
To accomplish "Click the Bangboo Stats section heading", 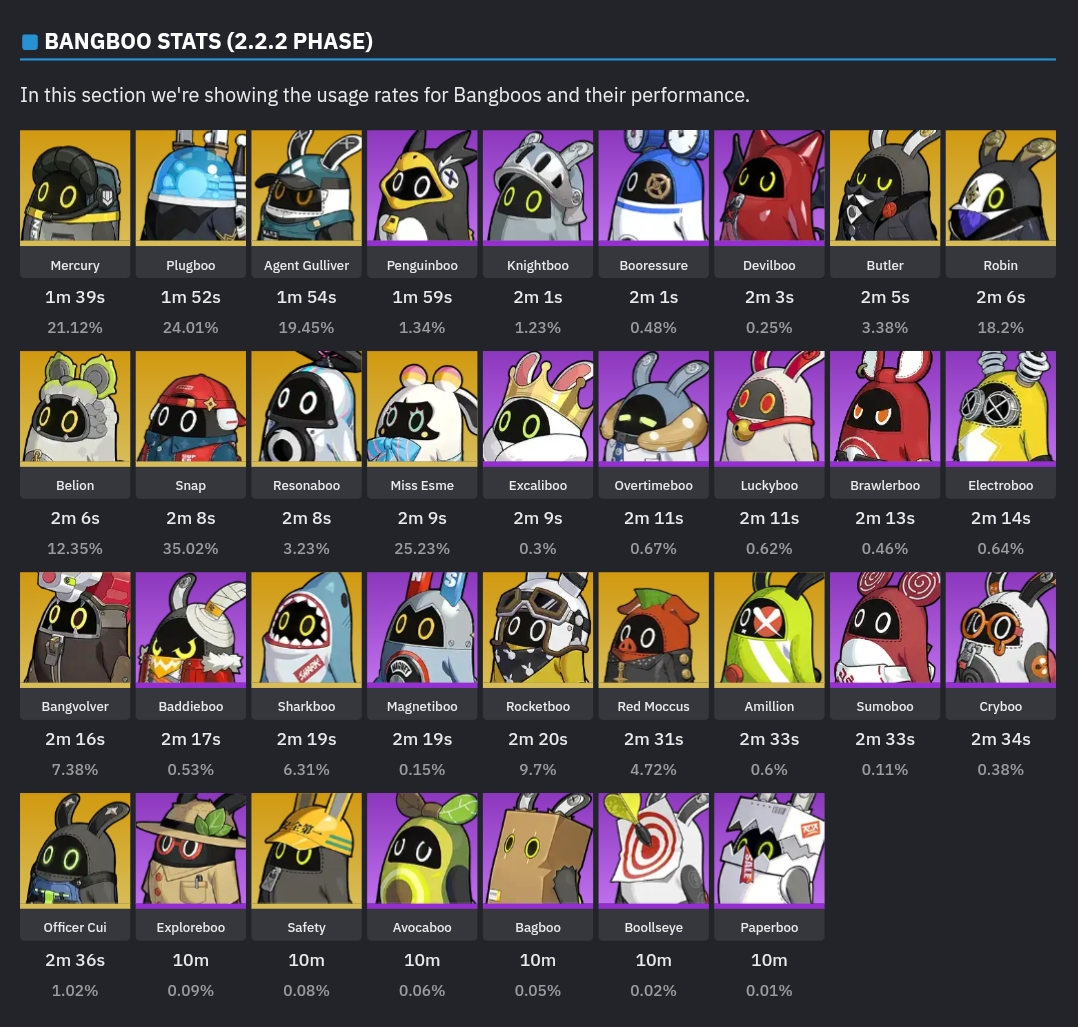I will [x=208, y=41].
